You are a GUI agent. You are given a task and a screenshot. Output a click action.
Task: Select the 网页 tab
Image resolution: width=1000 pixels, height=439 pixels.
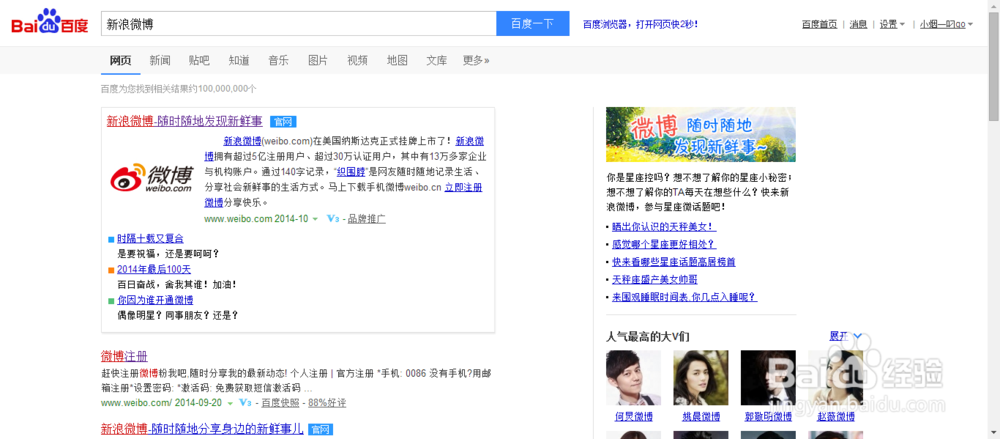pos(121,61)
